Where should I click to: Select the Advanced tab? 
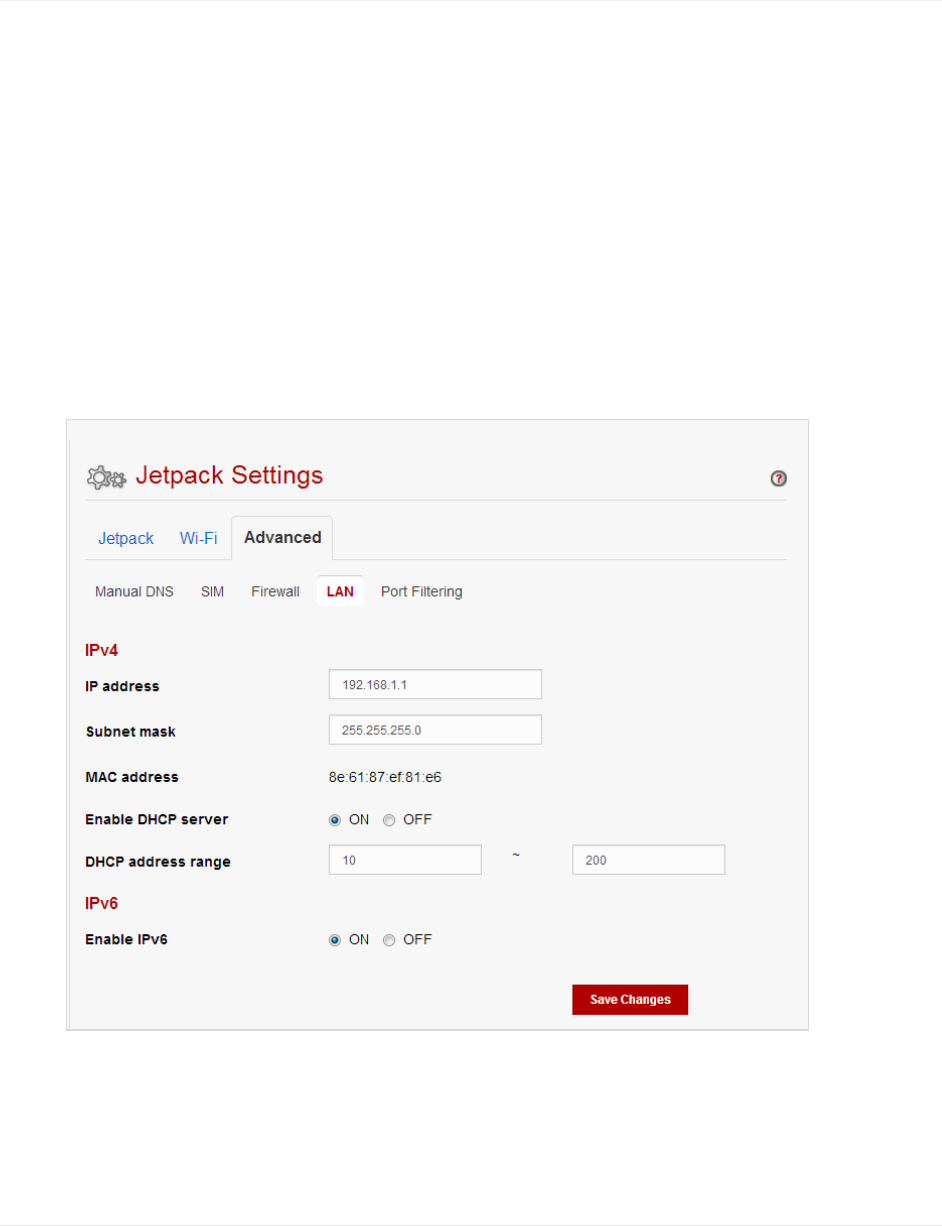[282, 538]
